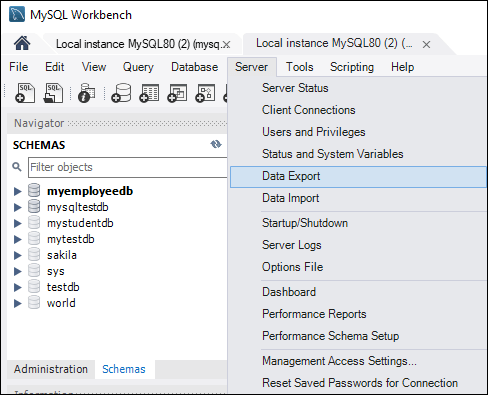Click the world database icon
The height and width of the screenshot is (395, 488).
(34, 302)
